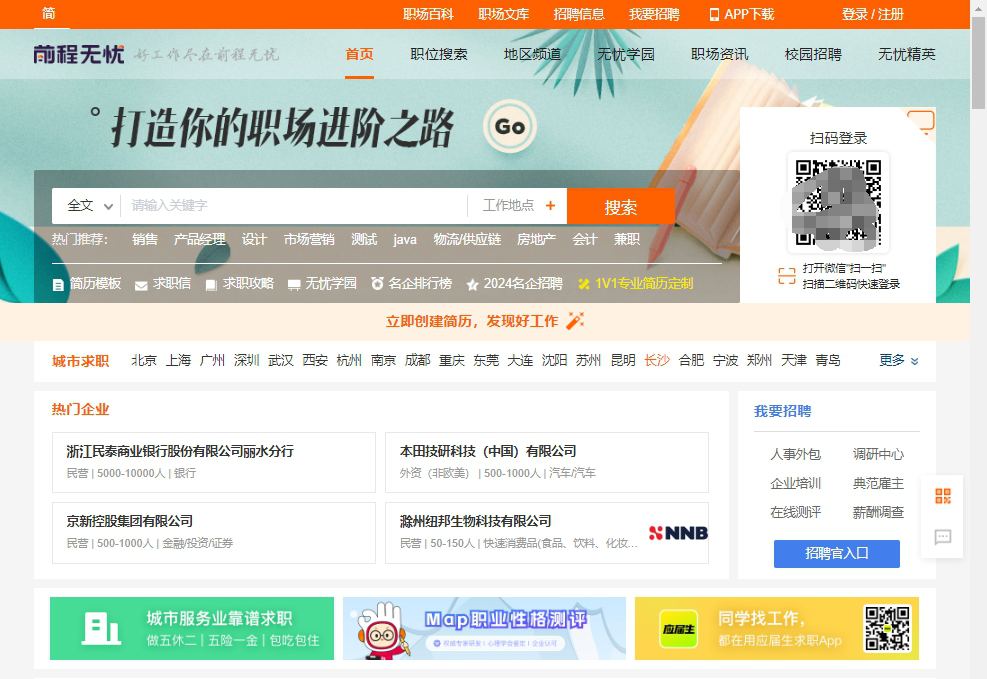Expand 更多 cities list
The image size is (987, 679).
(898, 361)
